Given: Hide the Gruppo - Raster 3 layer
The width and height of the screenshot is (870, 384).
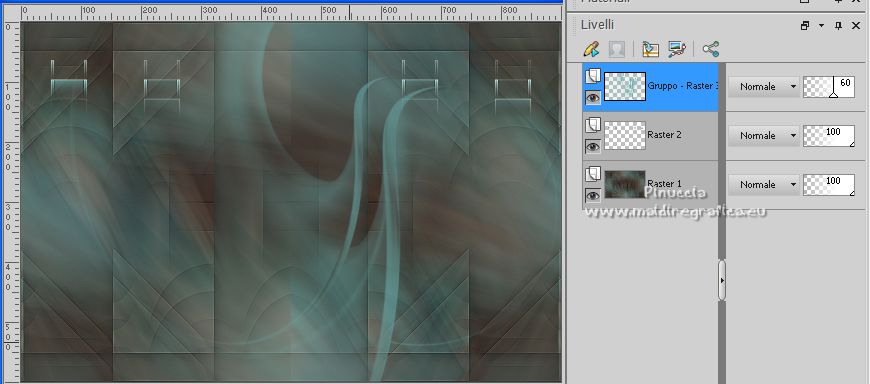Looking at the screenshot, I should pyautogui.click(x=593, y=98).
